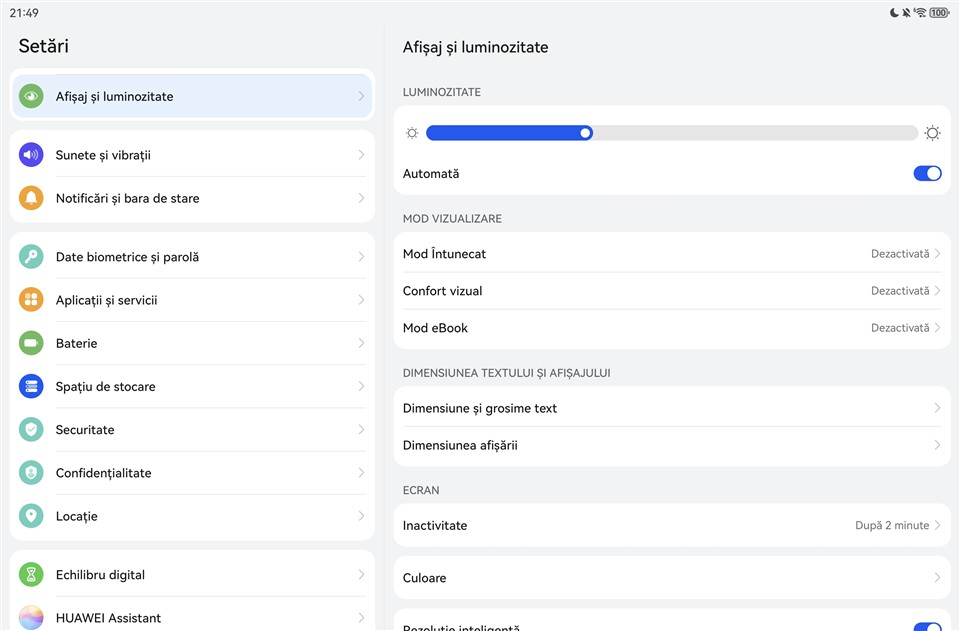Image resolution: width=960 pixels, height=631 pixels.
Task: Toggle the Rezoluție inteligentă switch
Action: click(927, 626)
